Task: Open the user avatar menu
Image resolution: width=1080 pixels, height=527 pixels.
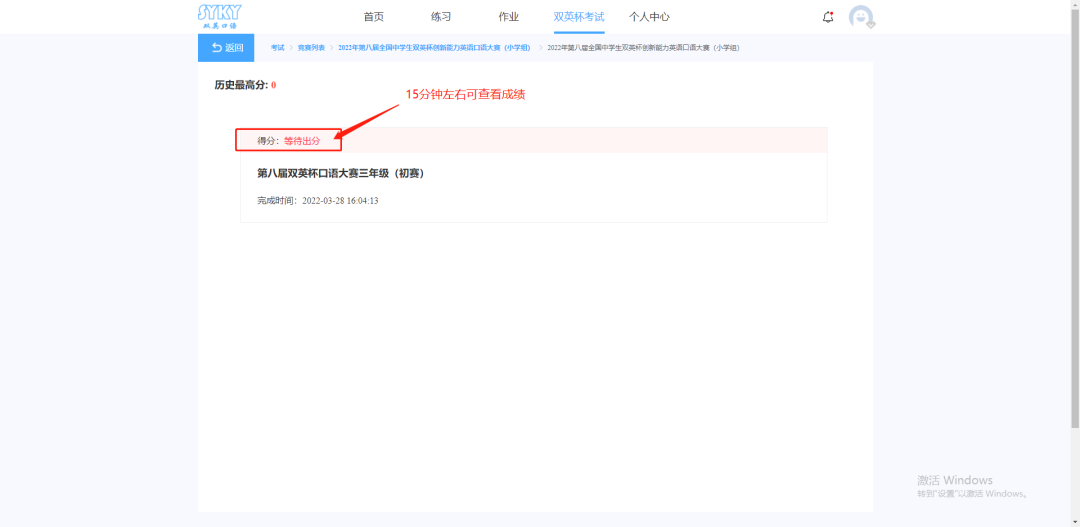Action: point(861,17)
